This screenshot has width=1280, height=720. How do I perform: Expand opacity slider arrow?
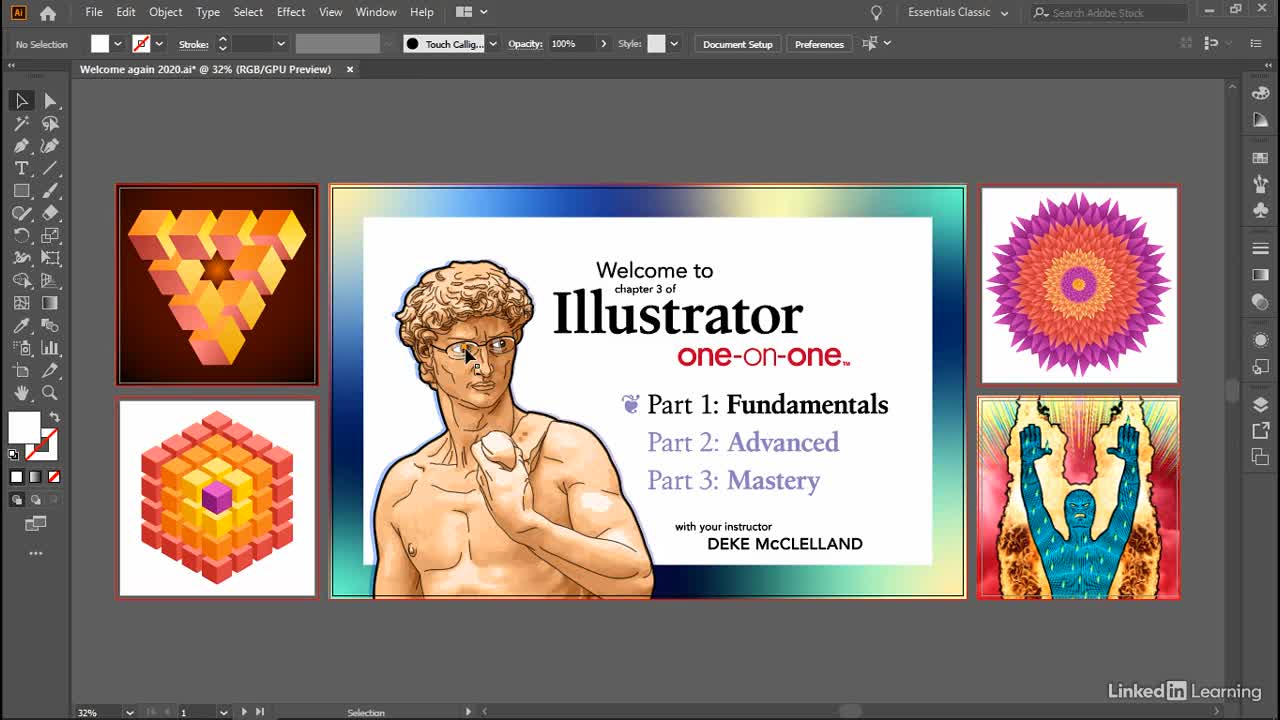[x=602, y=44]
